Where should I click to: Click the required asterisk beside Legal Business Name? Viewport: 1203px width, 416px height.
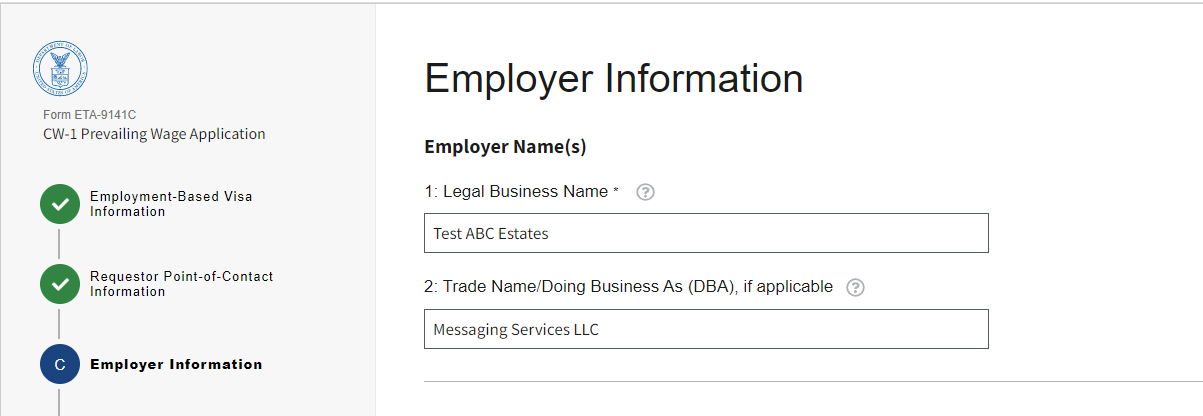tap(616, 191)
